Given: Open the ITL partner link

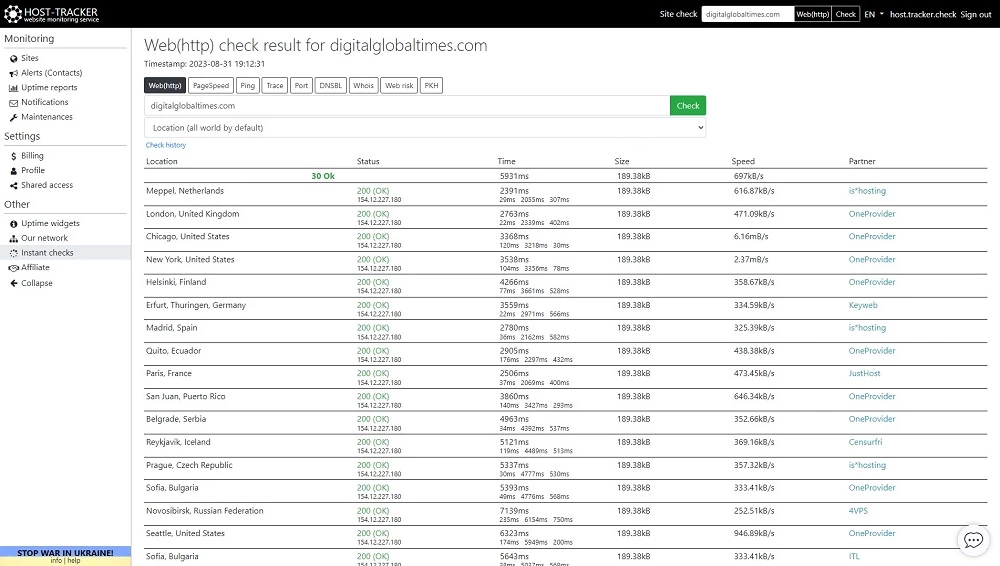Looking at the screenshot, I should point(854,556).
